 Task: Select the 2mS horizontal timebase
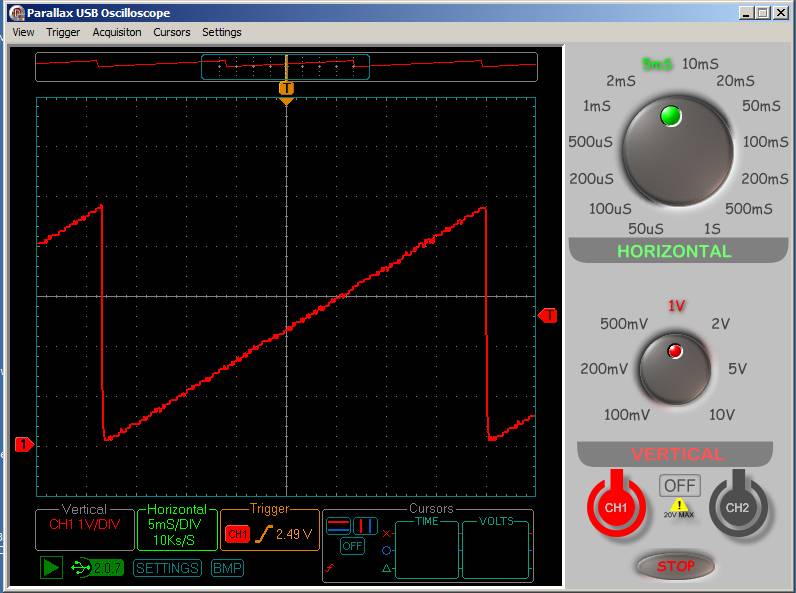click(620, 81)
